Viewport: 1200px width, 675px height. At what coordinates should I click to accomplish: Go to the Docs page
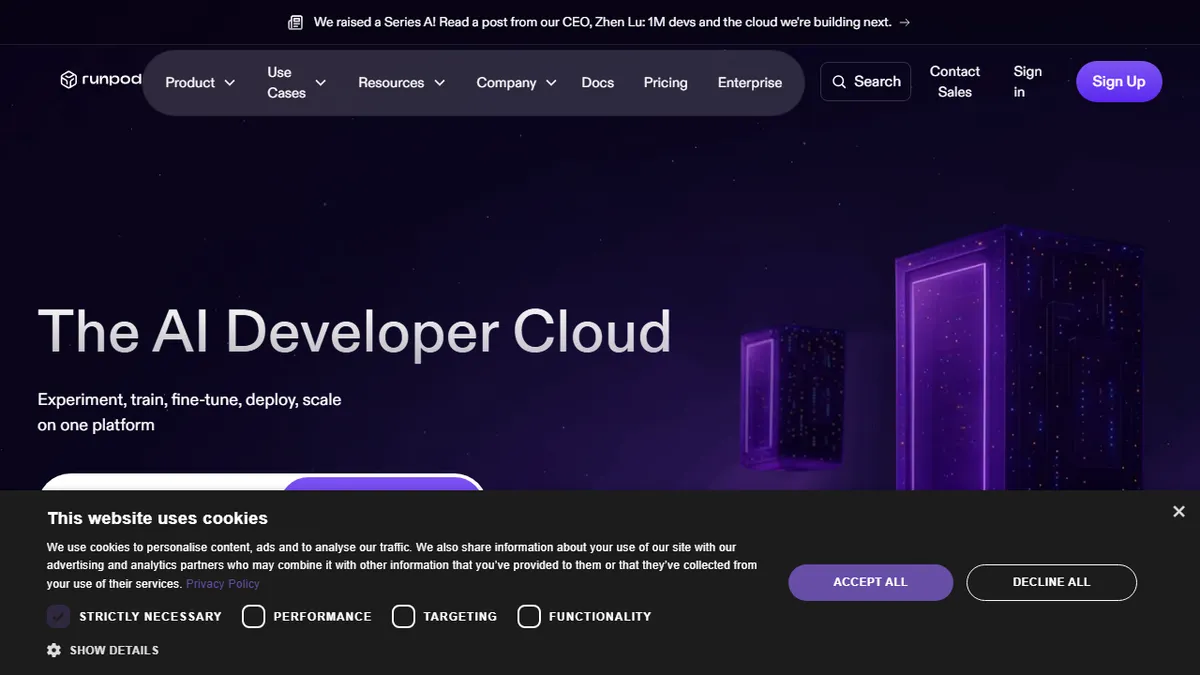pyautogui.click(x=598, y=83)
